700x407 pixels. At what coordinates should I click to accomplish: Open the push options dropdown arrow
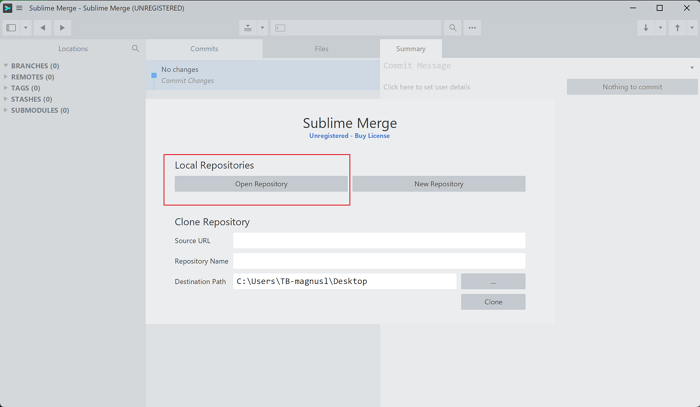tap(692, 28)
